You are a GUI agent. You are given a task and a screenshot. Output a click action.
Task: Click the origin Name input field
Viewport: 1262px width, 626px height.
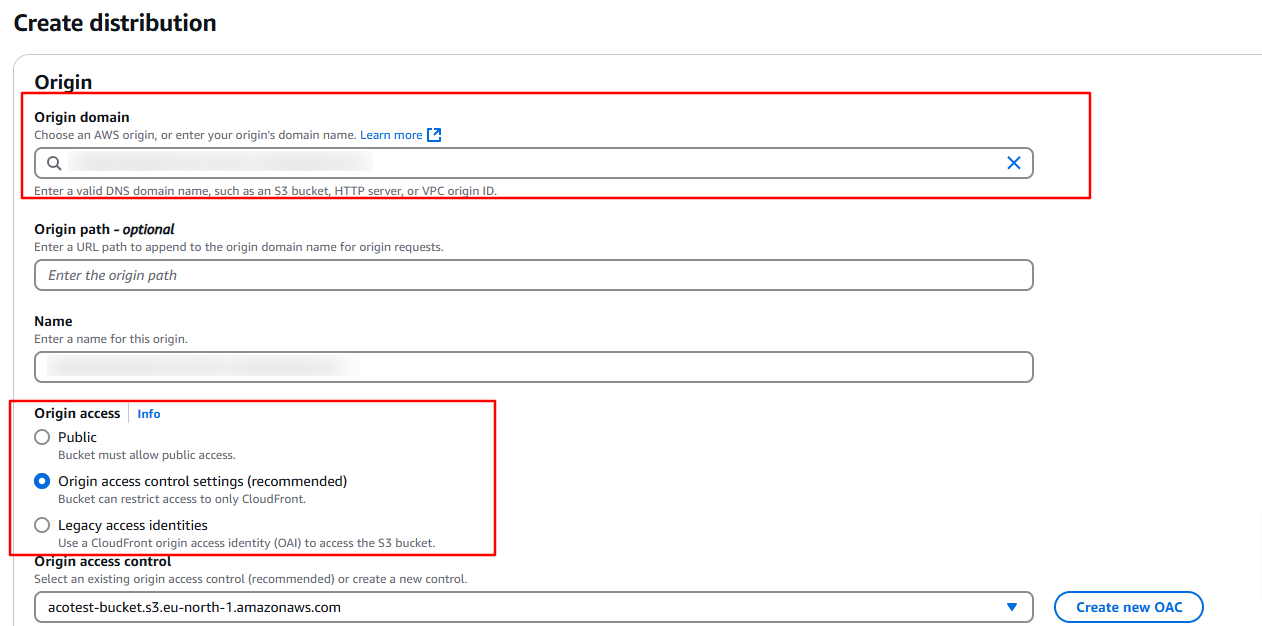533,367
